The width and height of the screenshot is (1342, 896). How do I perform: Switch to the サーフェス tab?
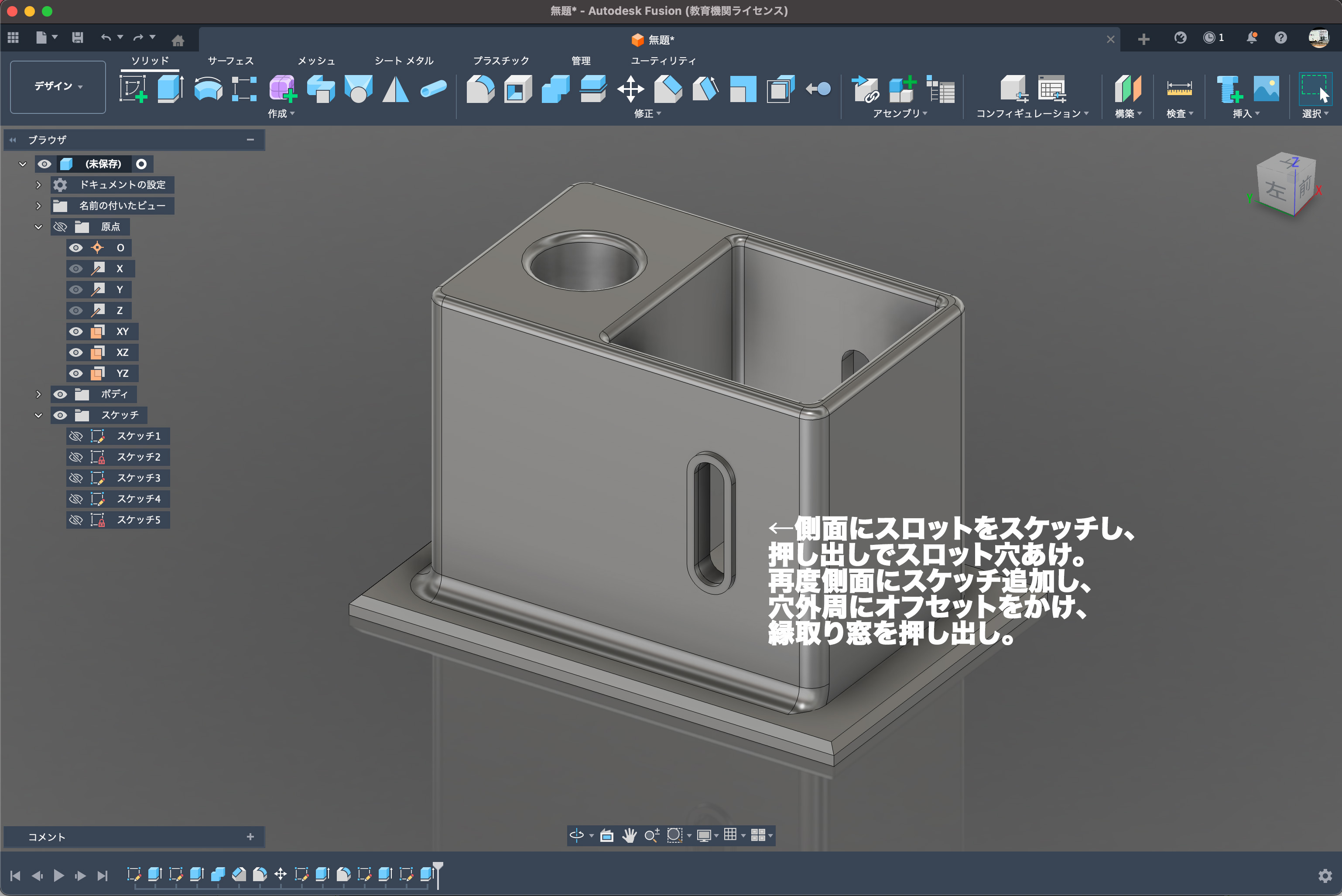tap(230, 61)
